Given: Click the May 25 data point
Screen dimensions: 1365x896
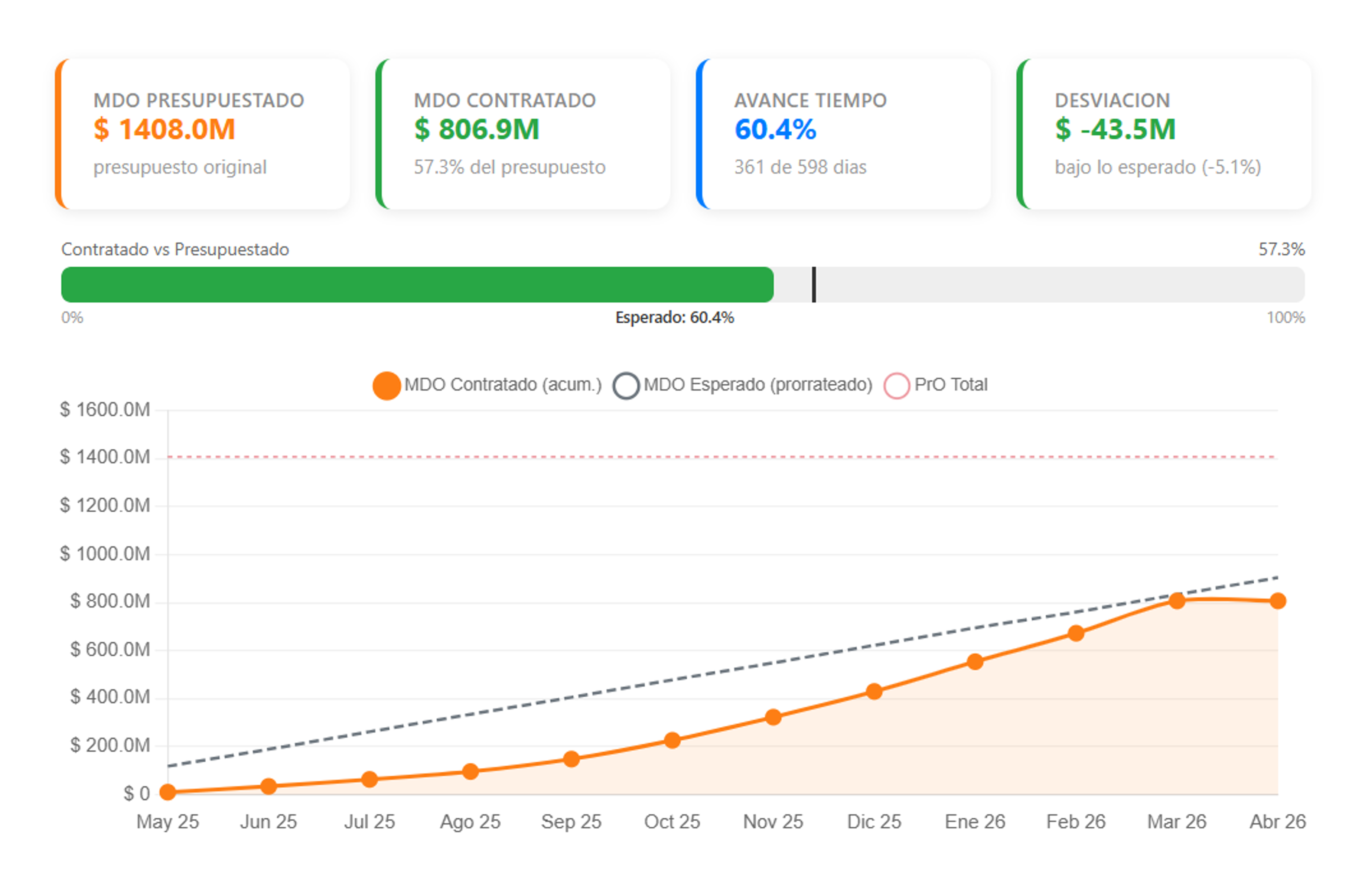Looking at the screenshot, I should [x=167, y=793].
